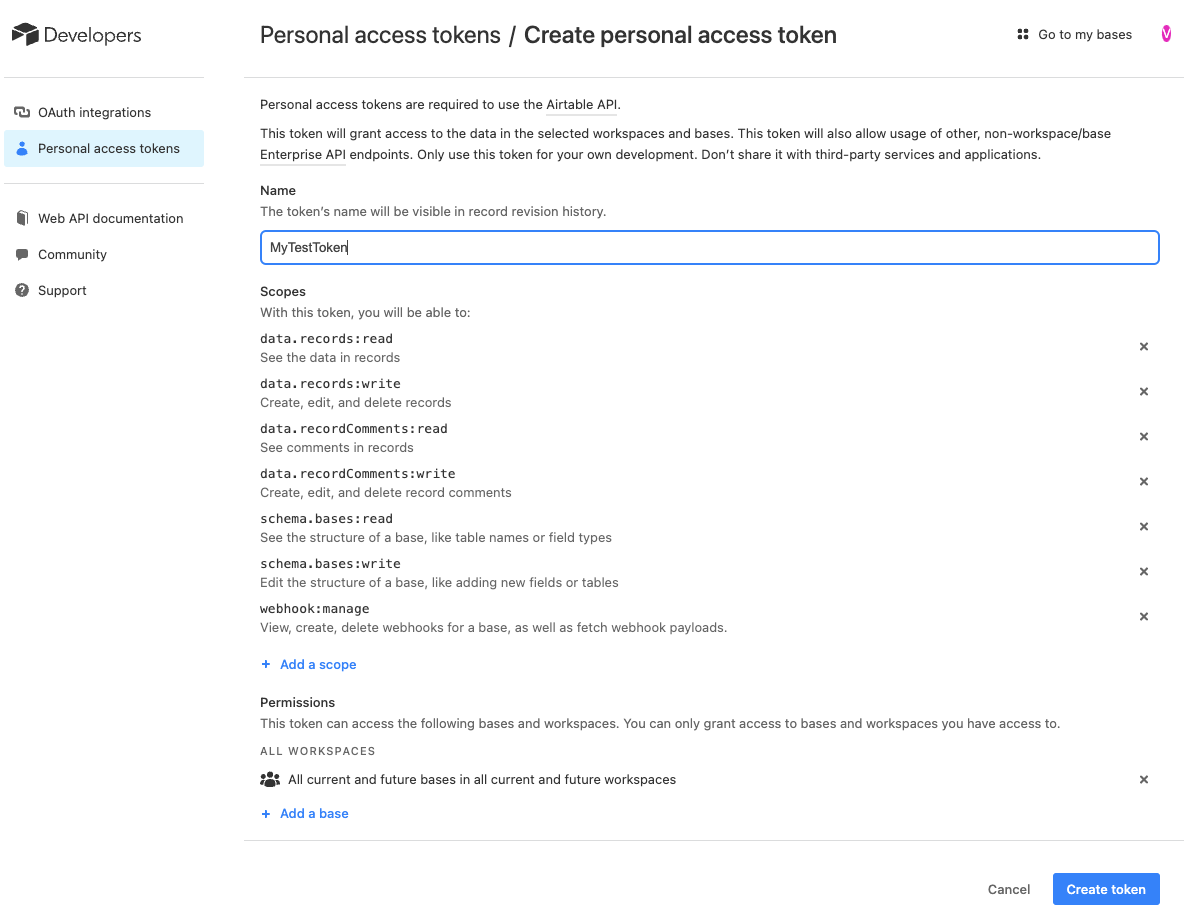Remove the webhook:manage scope
The width and height of the screenshot is (1184, 919).
point(1144,617)
